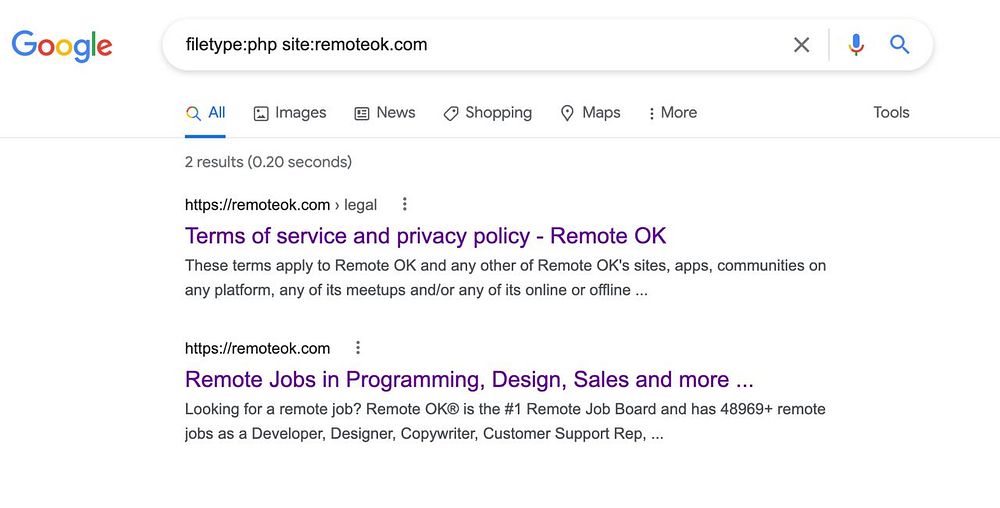Click the blue magnifier search icon
Screen dimensions: 1000x508
pos(900,44)
